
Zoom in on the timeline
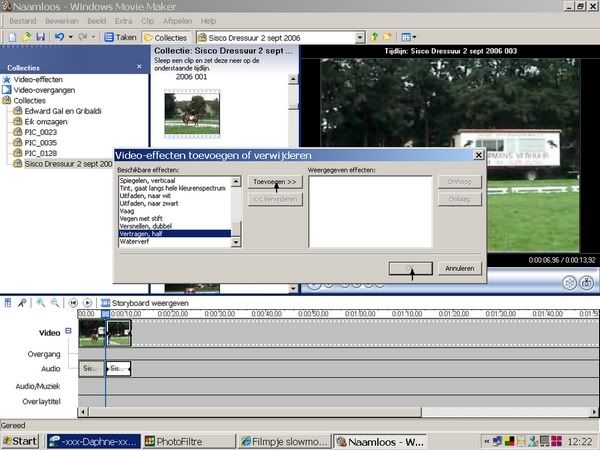tap(40, 302)
